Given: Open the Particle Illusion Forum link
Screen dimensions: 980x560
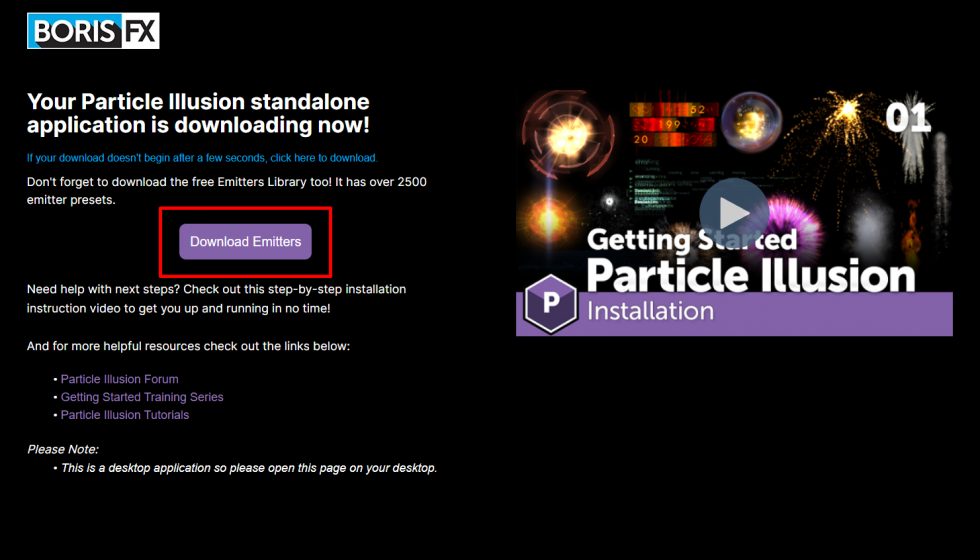Looking at the screenshot, I should [119, 379].
